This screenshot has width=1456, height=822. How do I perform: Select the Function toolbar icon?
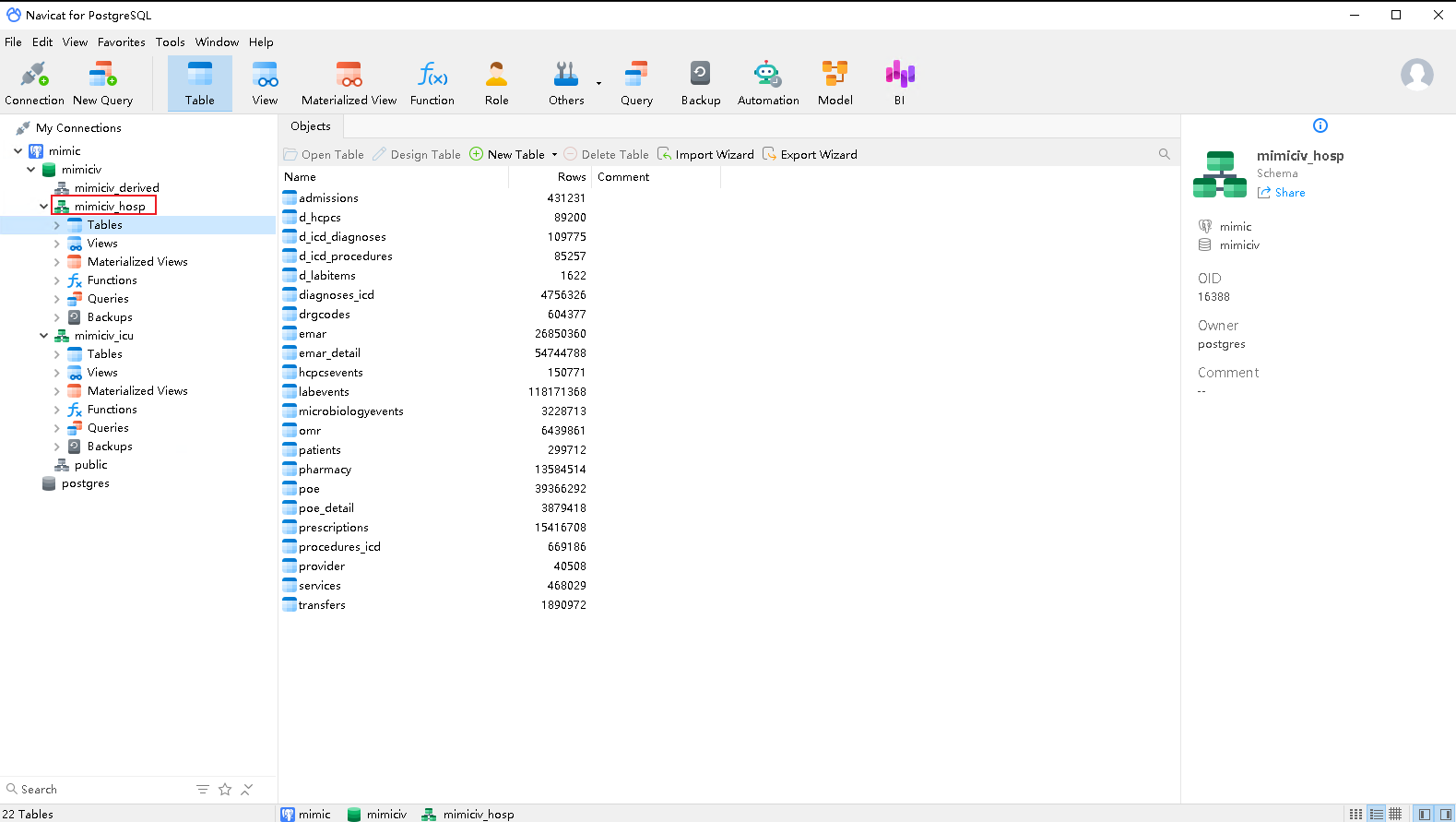pyautogui.click(x=432, y=83)
